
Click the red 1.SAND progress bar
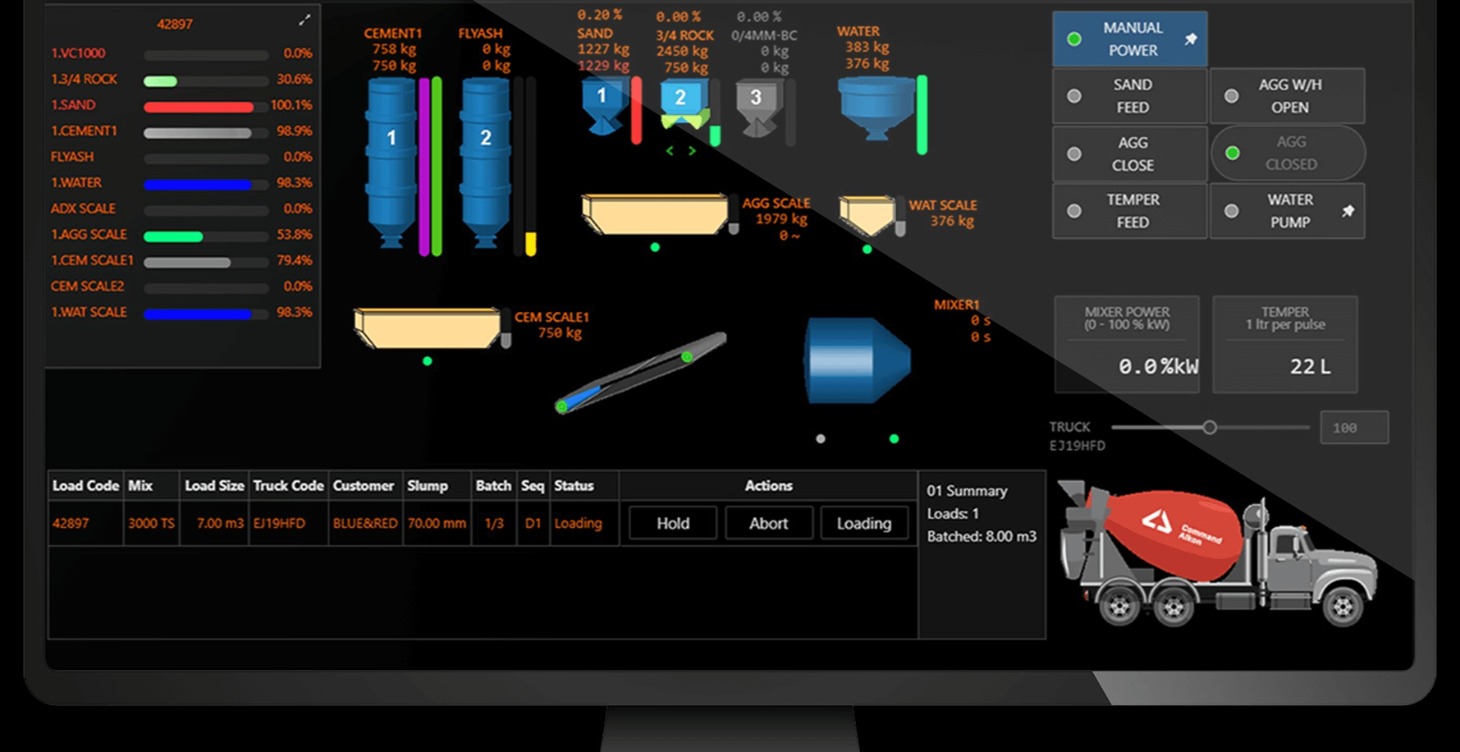pyautogui.click(x=206, y=106)
